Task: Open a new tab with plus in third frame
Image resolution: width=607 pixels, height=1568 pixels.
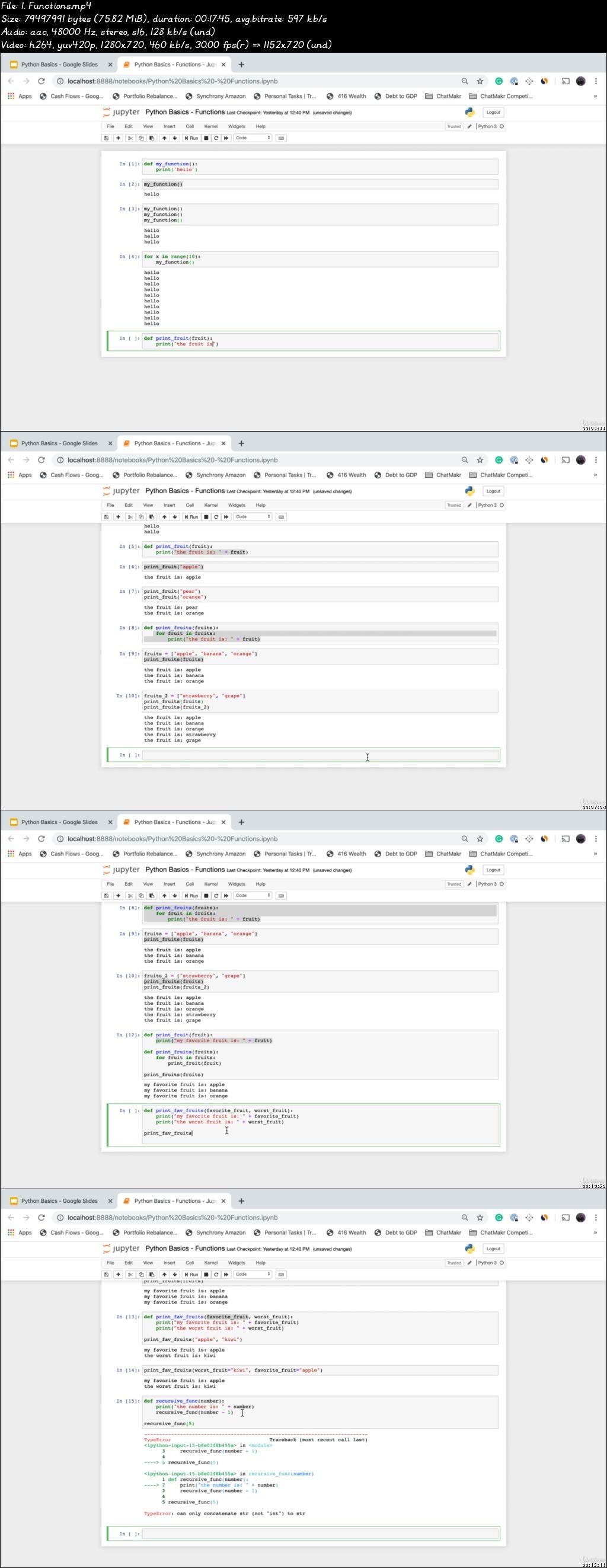Action: (x=242, y=822)
